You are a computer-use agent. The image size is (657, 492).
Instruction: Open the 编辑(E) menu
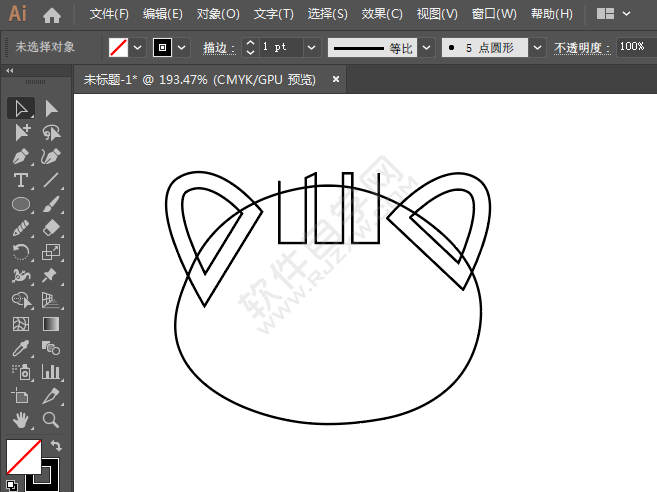point(163,14)
